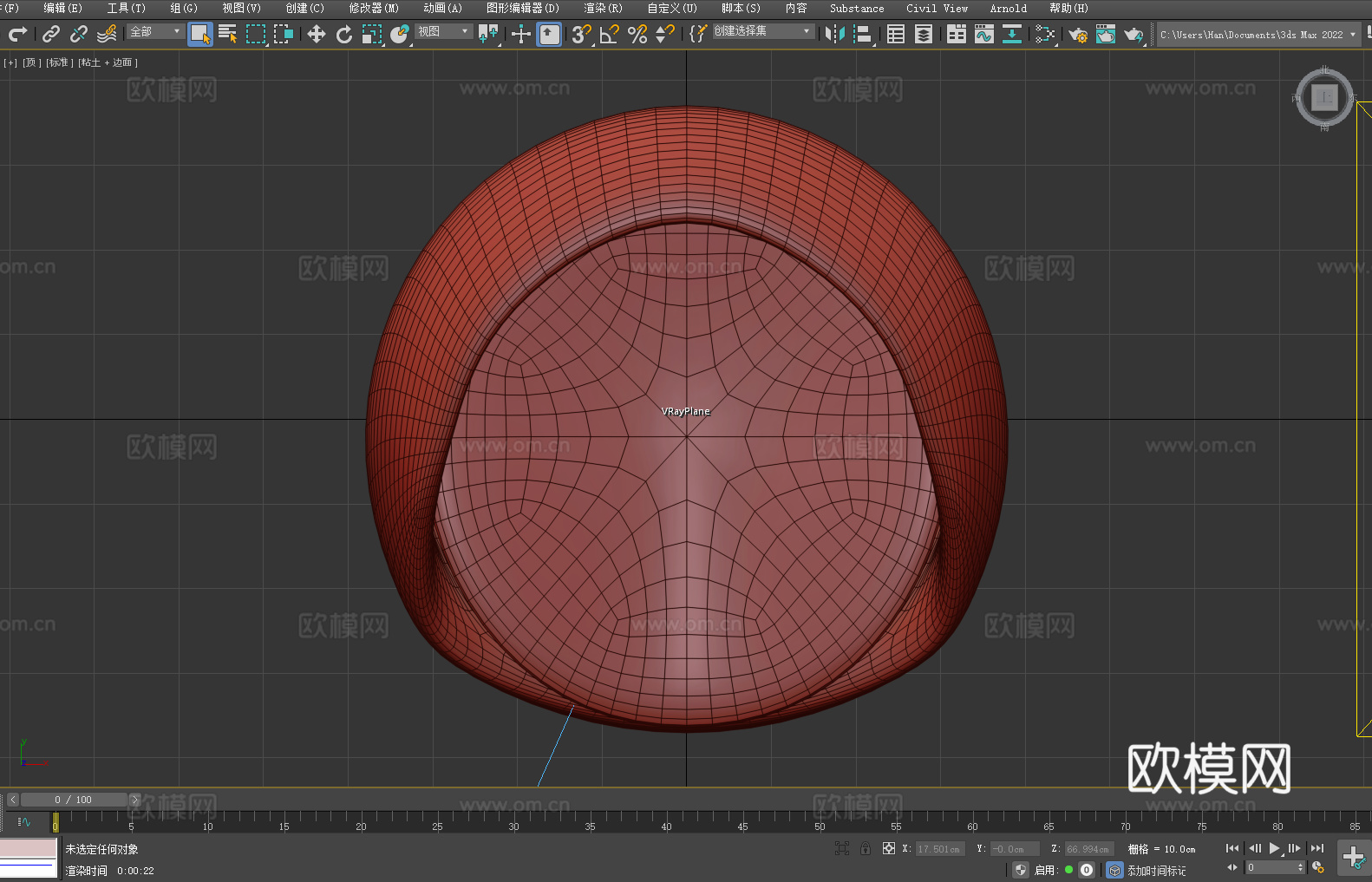
Task: Step time slider back with left arrow
Action: [x=13, y=800]
